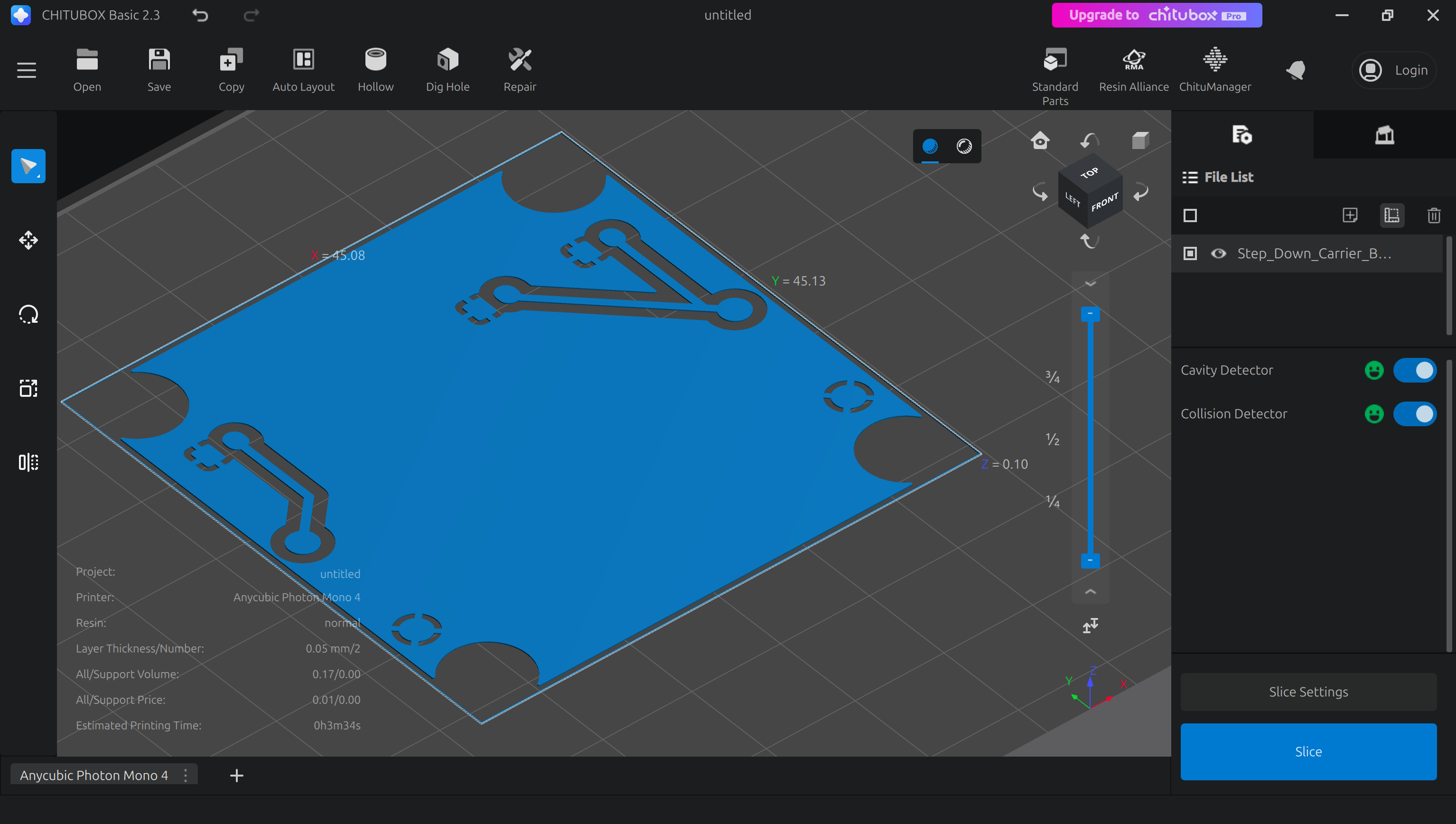
Task: Click the chevron above layer slider
Action: [1090, 283]
